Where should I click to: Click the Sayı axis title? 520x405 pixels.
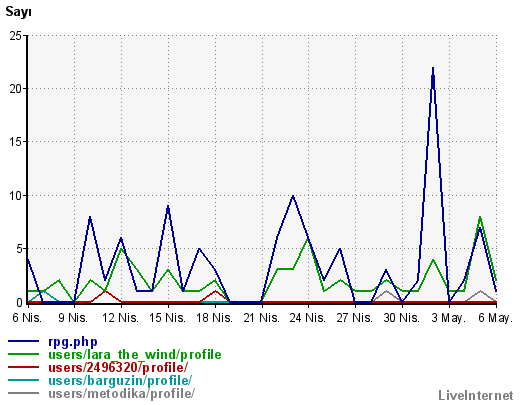pos(19,12)
